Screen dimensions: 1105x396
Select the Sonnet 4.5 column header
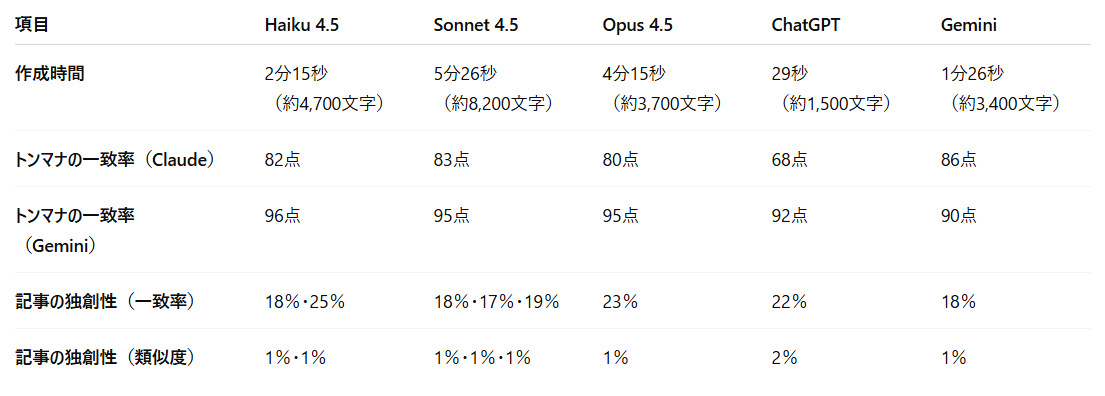(476, 25)
